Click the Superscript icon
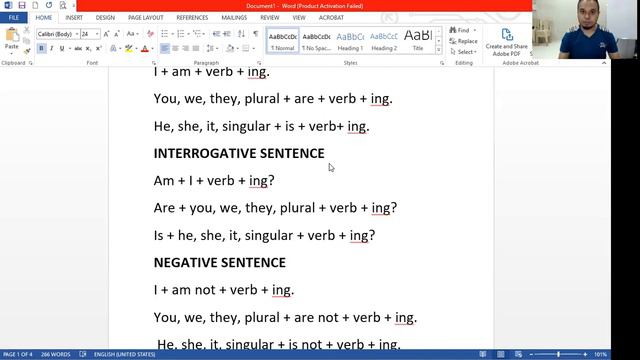This screenshot has height=360, width=640. [x=98, y=49]
